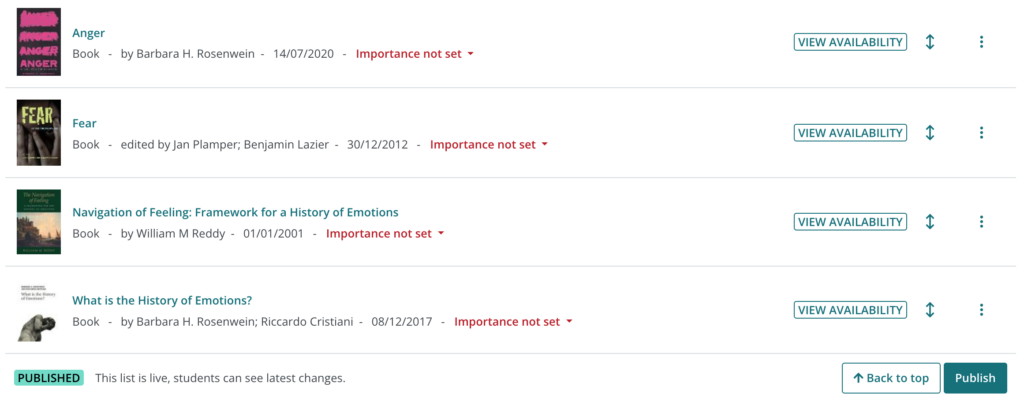Click the reorder icon for What is the History of Emotions?
This screenshot has width=1024, height=416.
(x=930, y=310)
